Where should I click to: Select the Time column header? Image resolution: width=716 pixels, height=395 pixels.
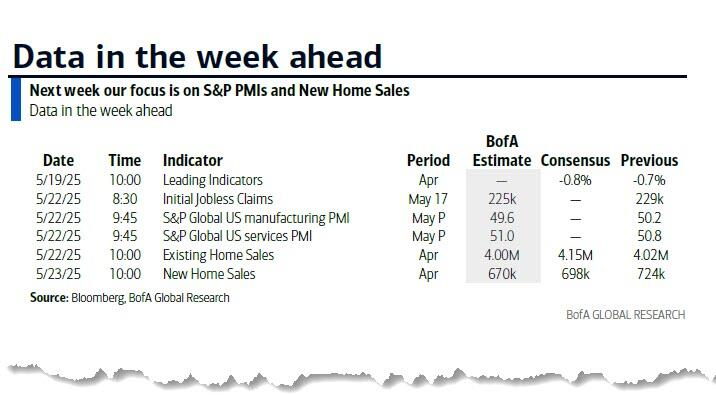click(125, 160)
